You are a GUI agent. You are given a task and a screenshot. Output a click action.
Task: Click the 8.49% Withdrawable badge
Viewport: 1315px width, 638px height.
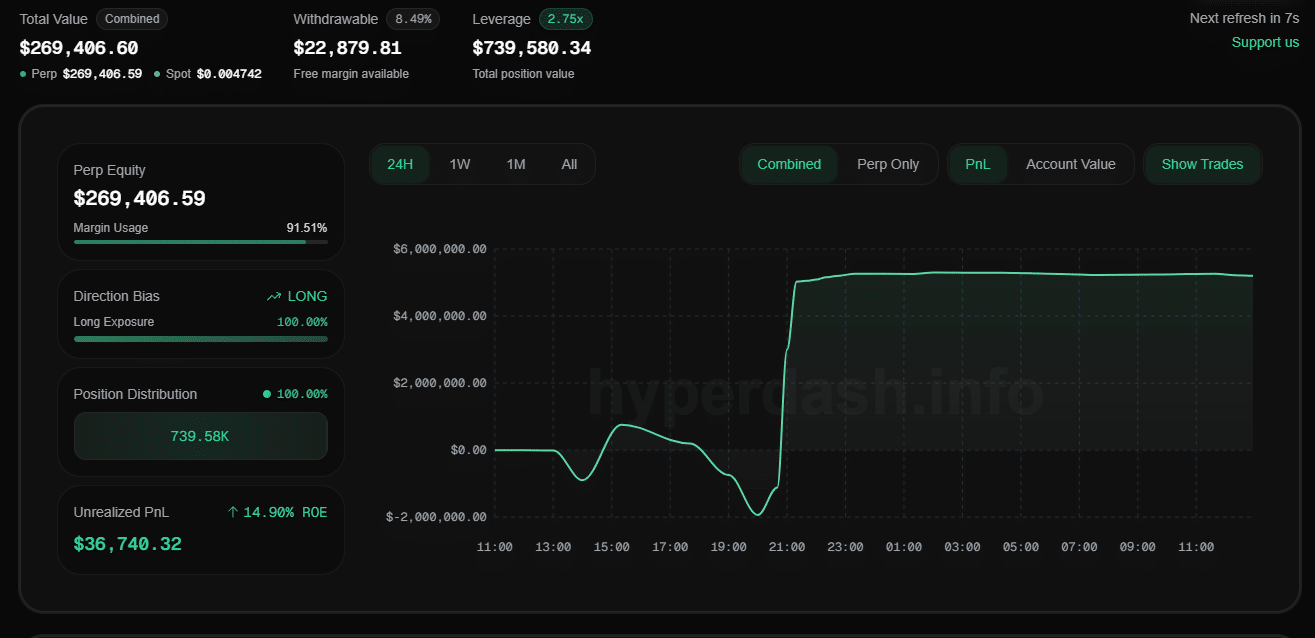tap(413, 19)
